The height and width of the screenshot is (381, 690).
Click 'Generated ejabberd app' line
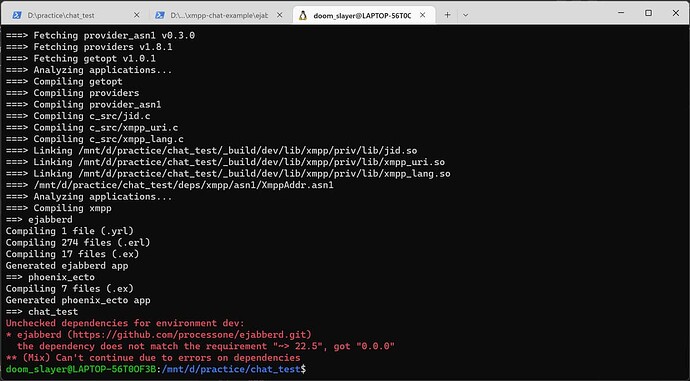click(x=67, y=265)
